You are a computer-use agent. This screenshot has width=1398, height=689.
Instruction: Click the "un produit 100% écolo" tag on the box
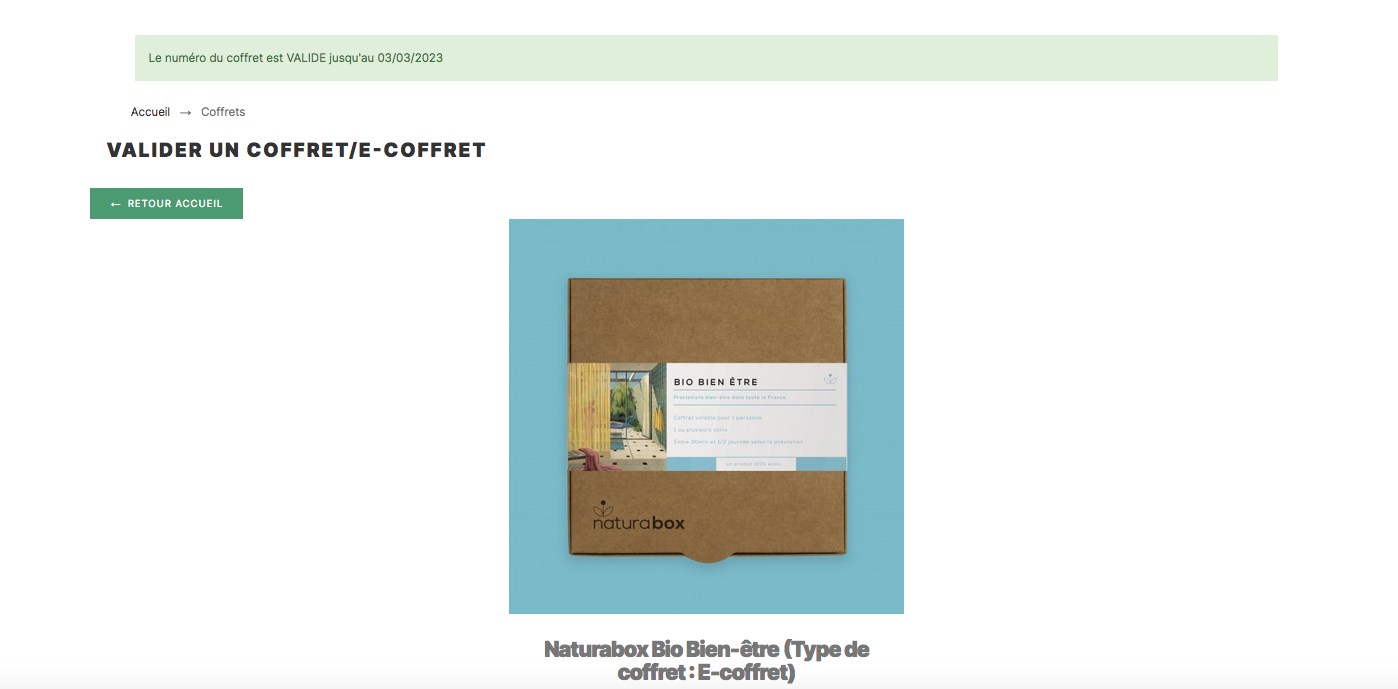click(x=756, y=464)
